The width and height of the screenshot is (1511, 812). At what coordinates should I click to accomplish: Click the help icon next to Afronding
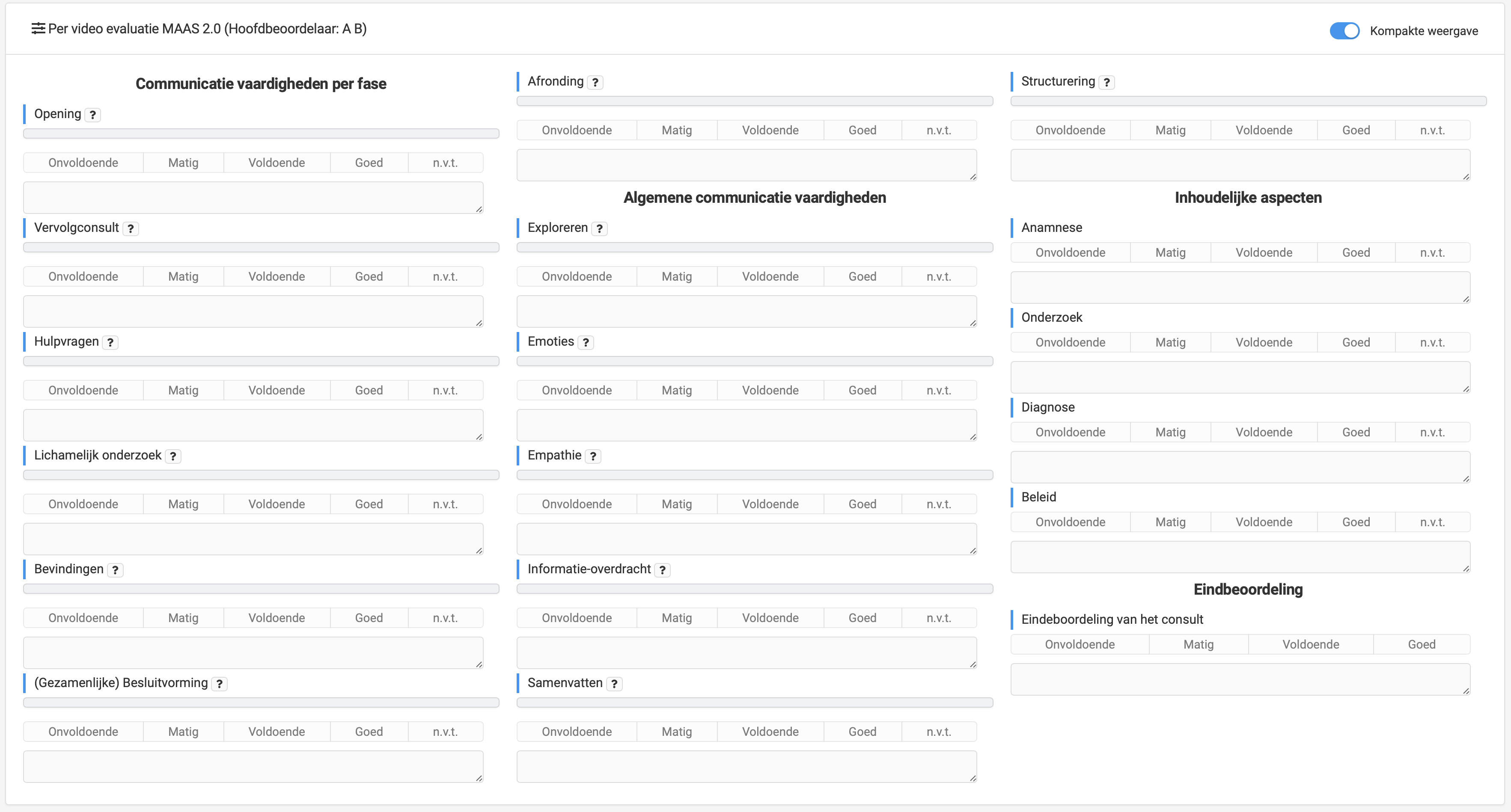click(x=595, y=83)
